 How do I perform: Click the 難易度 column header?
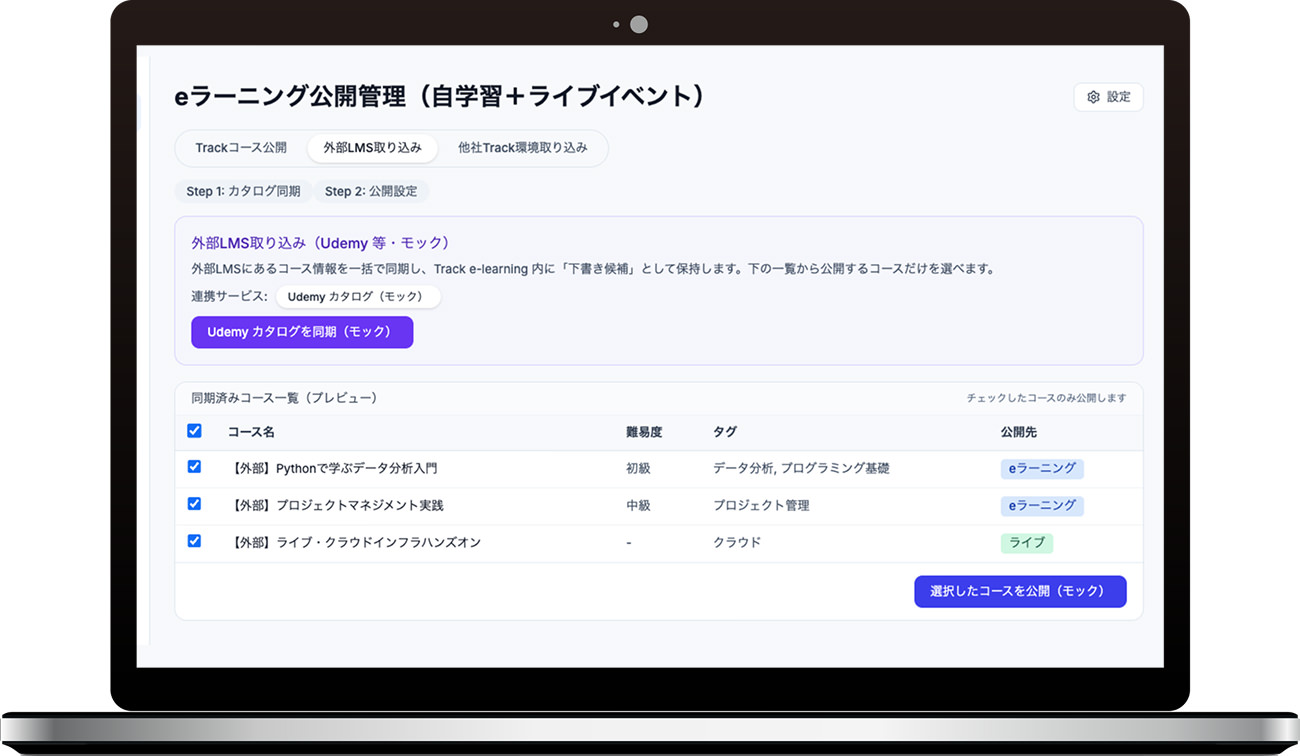point(644,432)
